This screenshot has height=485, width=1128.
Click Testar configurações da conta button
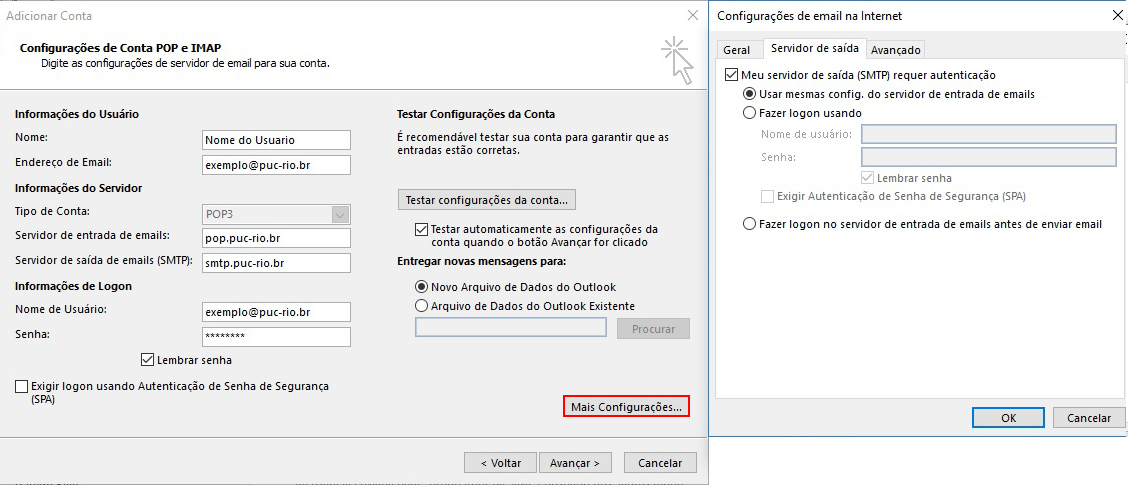click(487, 199)
